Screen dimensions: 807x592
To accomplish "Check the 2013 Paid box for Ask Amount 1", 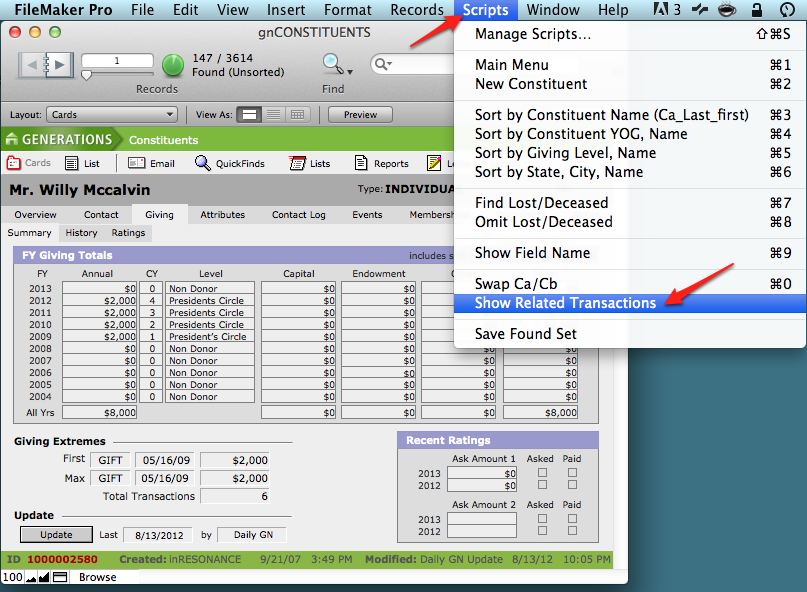I will (x=572, y=473).
